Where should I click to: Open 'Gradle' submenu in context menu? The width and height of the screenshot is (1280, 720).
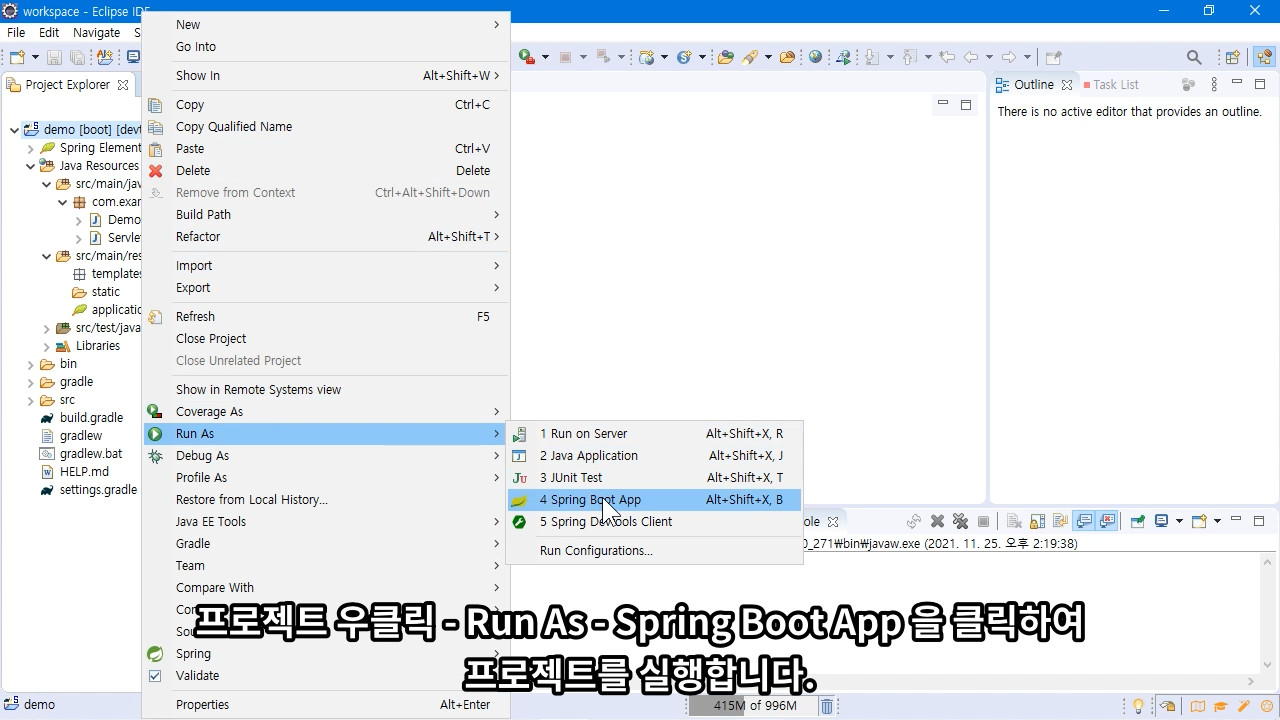click(325, 544)
